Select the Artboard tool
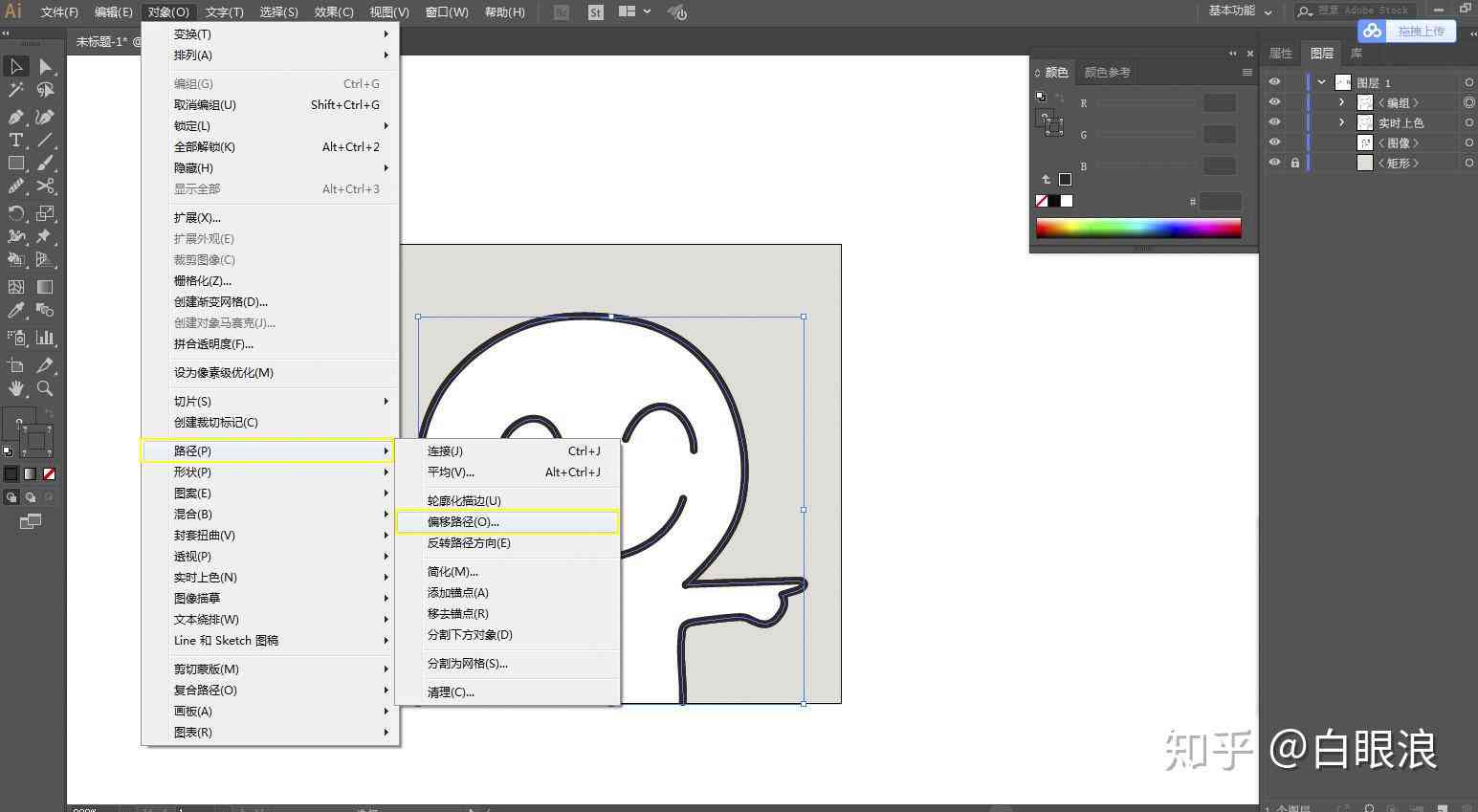This screenshot has width=1478, height=812. click(16, 365)
